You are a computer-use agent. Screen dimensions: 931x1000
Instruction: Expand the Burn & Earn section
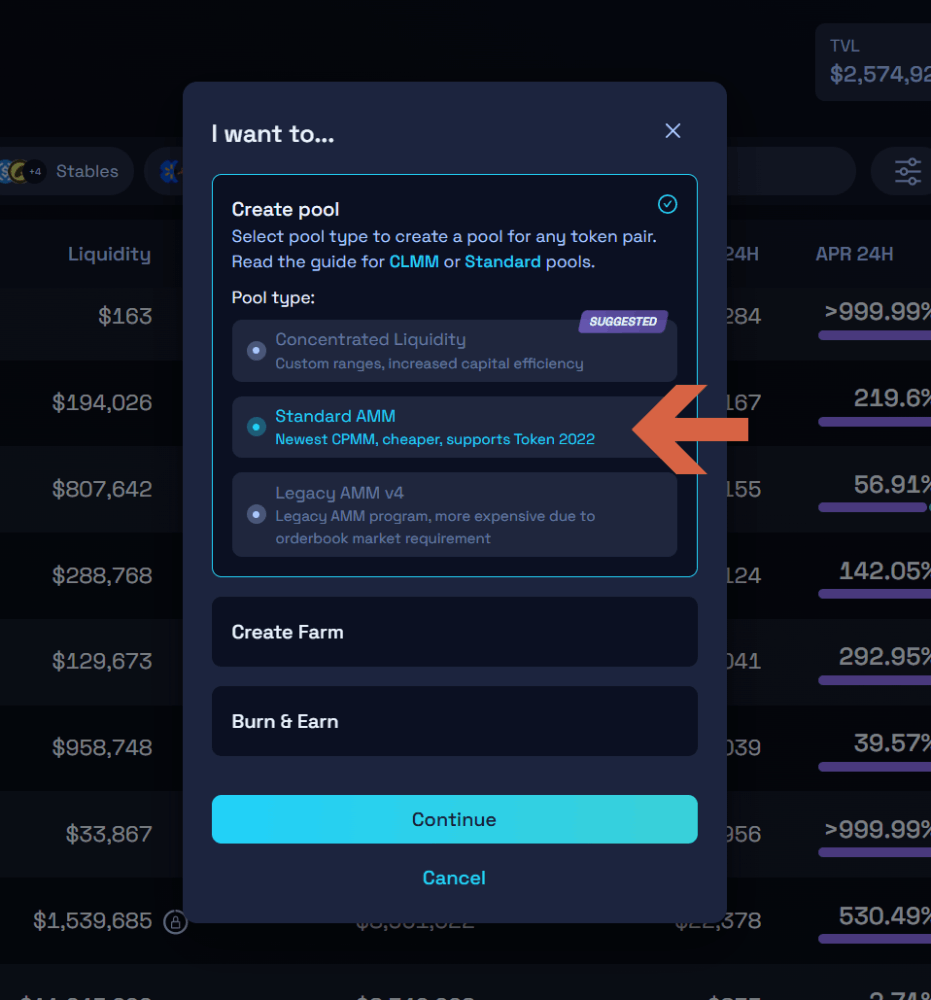pyautogui.click(x=454, y=721)
